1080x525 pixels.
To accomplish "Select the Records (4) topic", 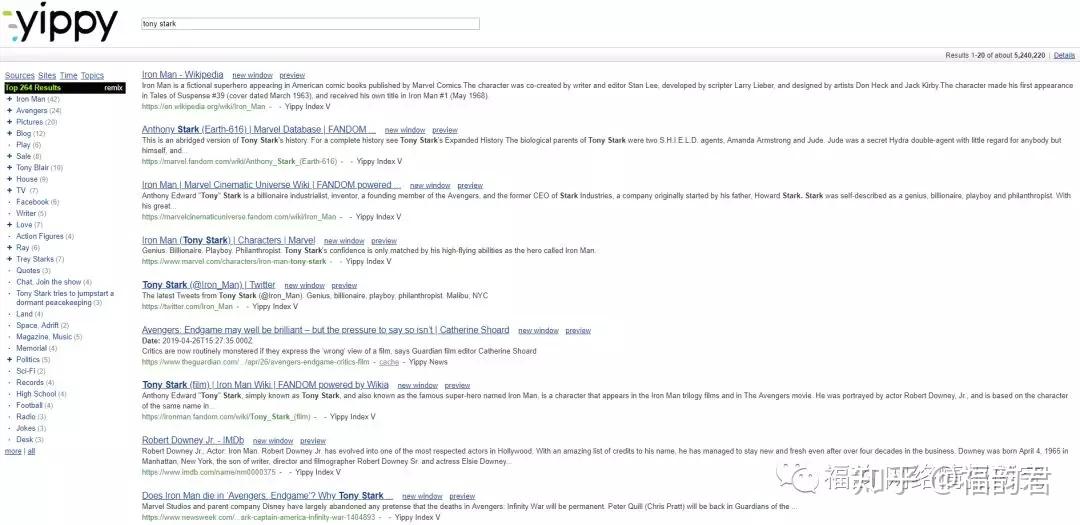I will tap(35, 382).
